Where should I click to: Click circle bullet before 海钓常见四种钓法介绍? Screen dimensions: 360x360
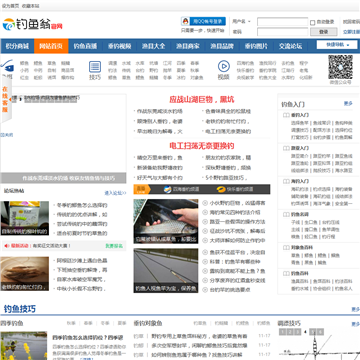(x=205, y=212)
